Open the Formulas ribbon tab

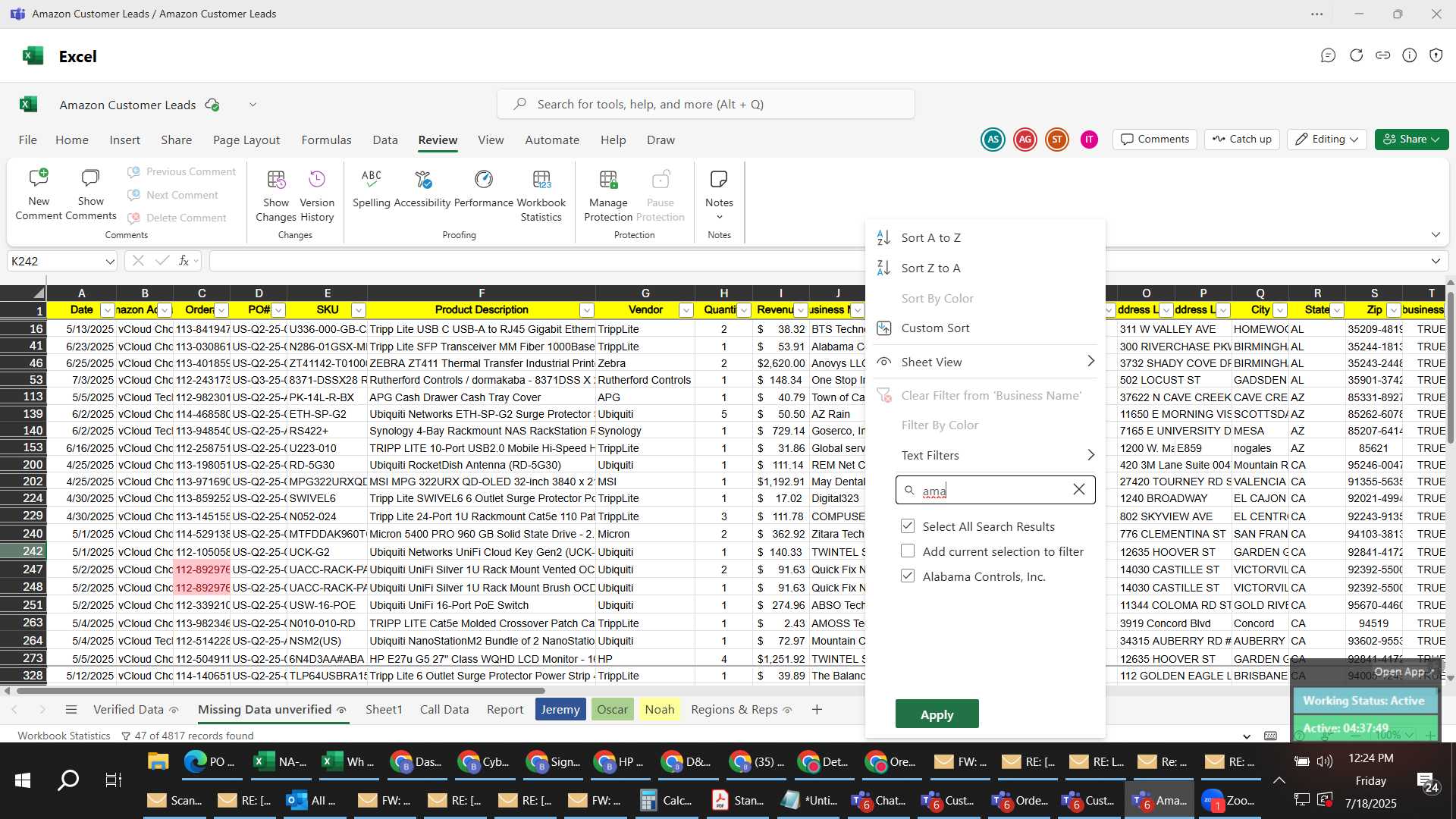[x=326, y=140]
